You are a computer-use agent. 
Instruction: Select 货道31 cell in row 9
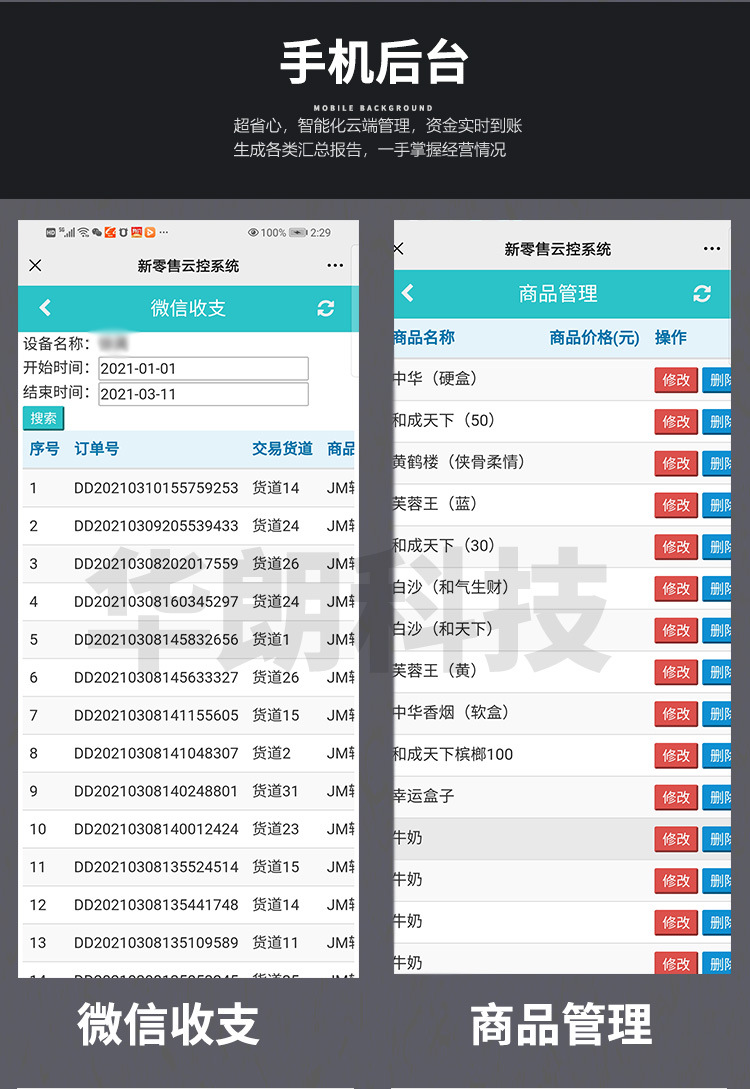[x=275, y=791]
